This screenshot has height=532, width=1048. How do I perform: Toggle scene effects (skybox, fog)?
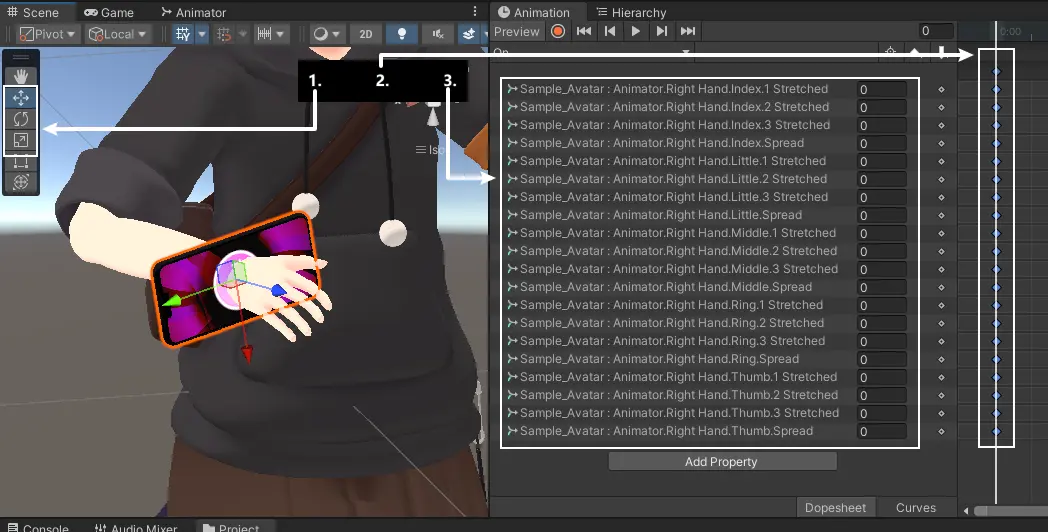point(469,34)
